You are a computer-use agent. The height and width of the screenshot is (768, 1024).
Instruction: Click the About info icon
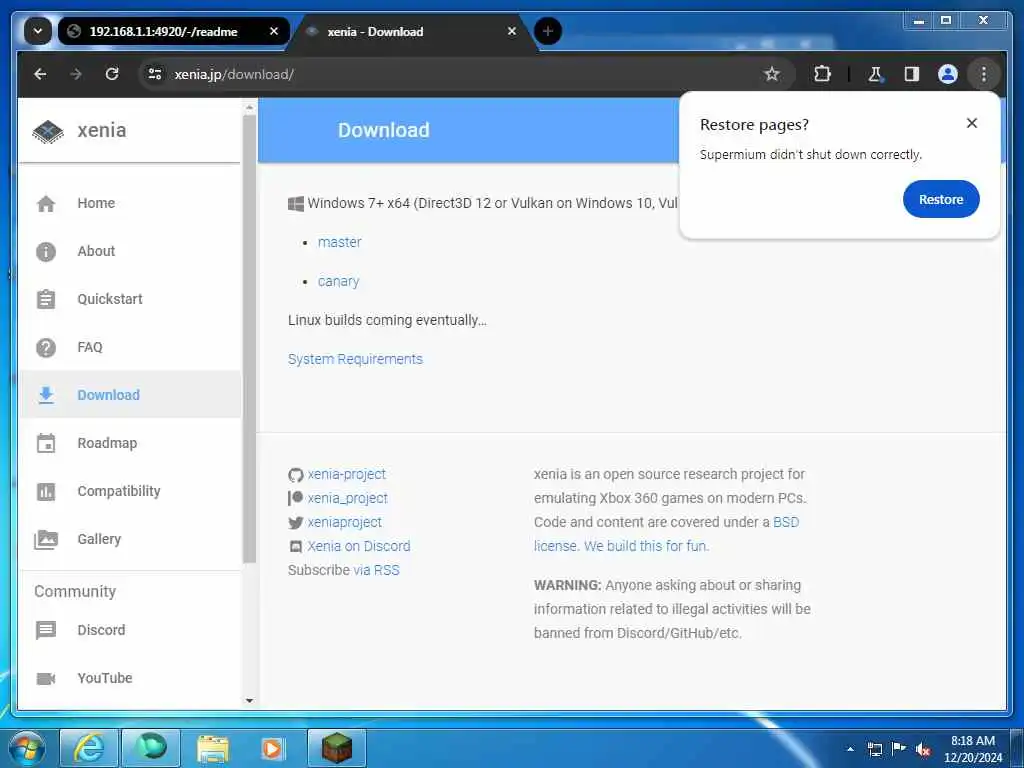point(46,251)
